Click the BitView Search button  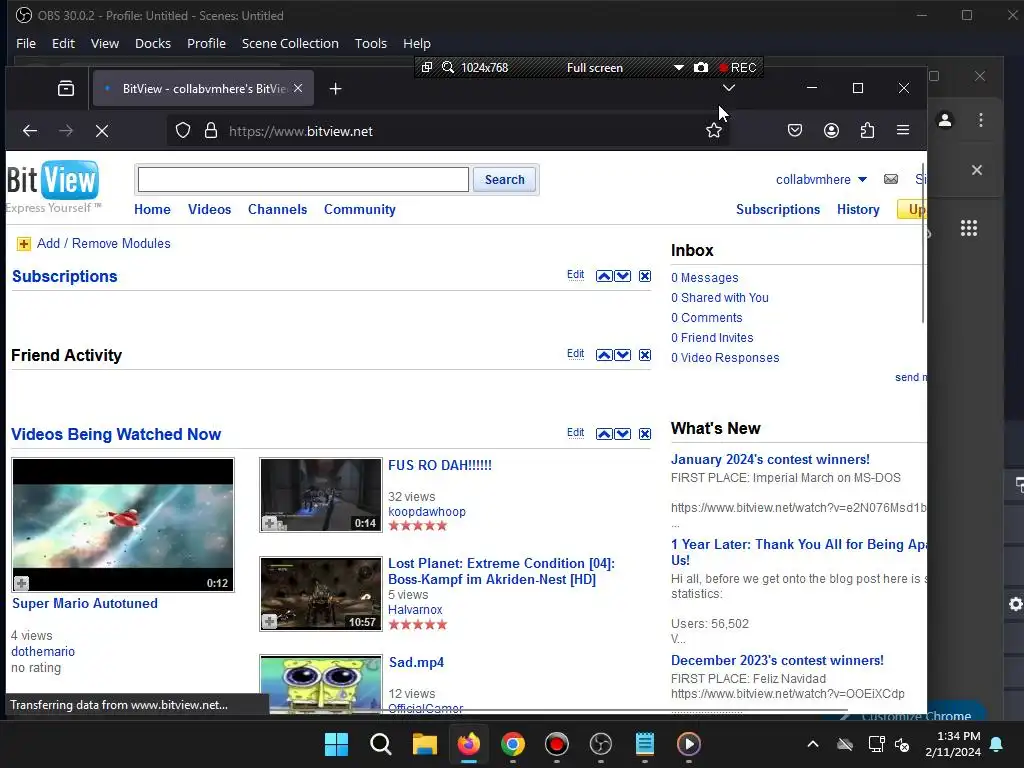tap(504, 180)
